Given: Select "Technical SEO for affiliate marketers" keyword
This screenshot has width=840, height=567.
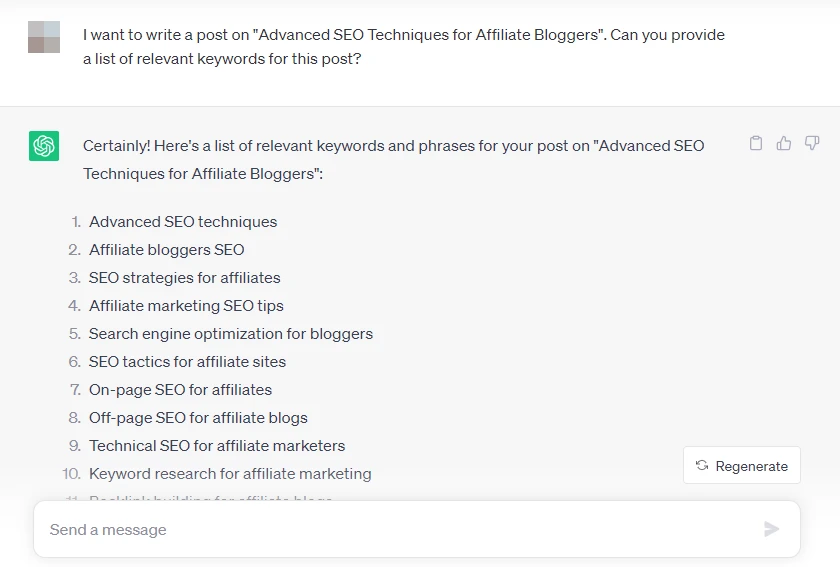Looking at the screenshot, I should (217, 446).
